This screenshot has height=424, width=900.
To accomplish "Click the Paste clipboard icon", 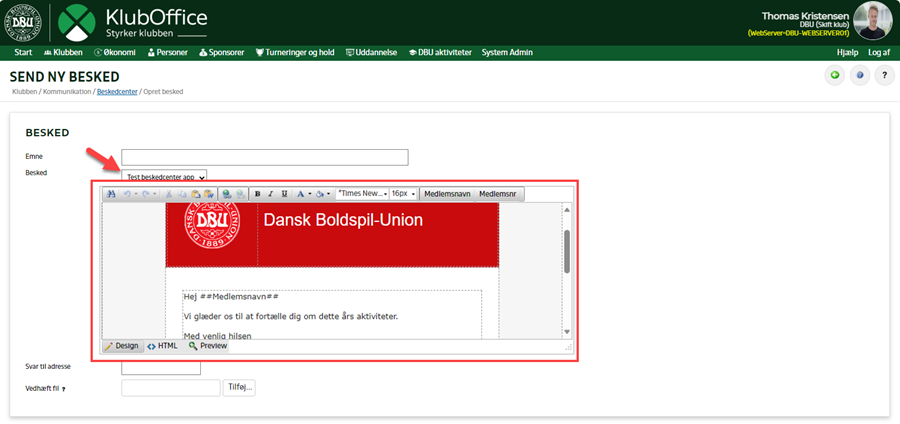I will (x=196, y=194).
